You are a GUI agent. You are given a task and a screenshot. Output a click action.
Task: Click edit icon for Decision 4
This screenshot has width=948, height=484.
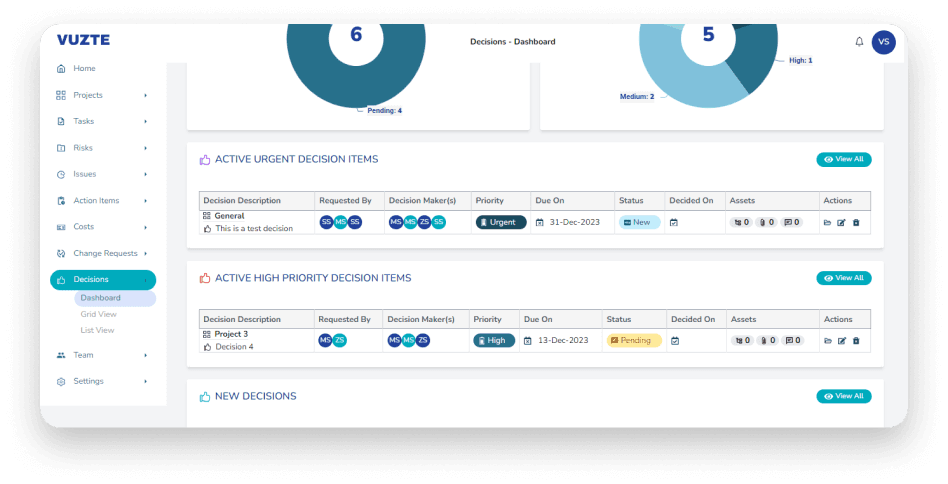pyautogui.click(x=842, y=341)
